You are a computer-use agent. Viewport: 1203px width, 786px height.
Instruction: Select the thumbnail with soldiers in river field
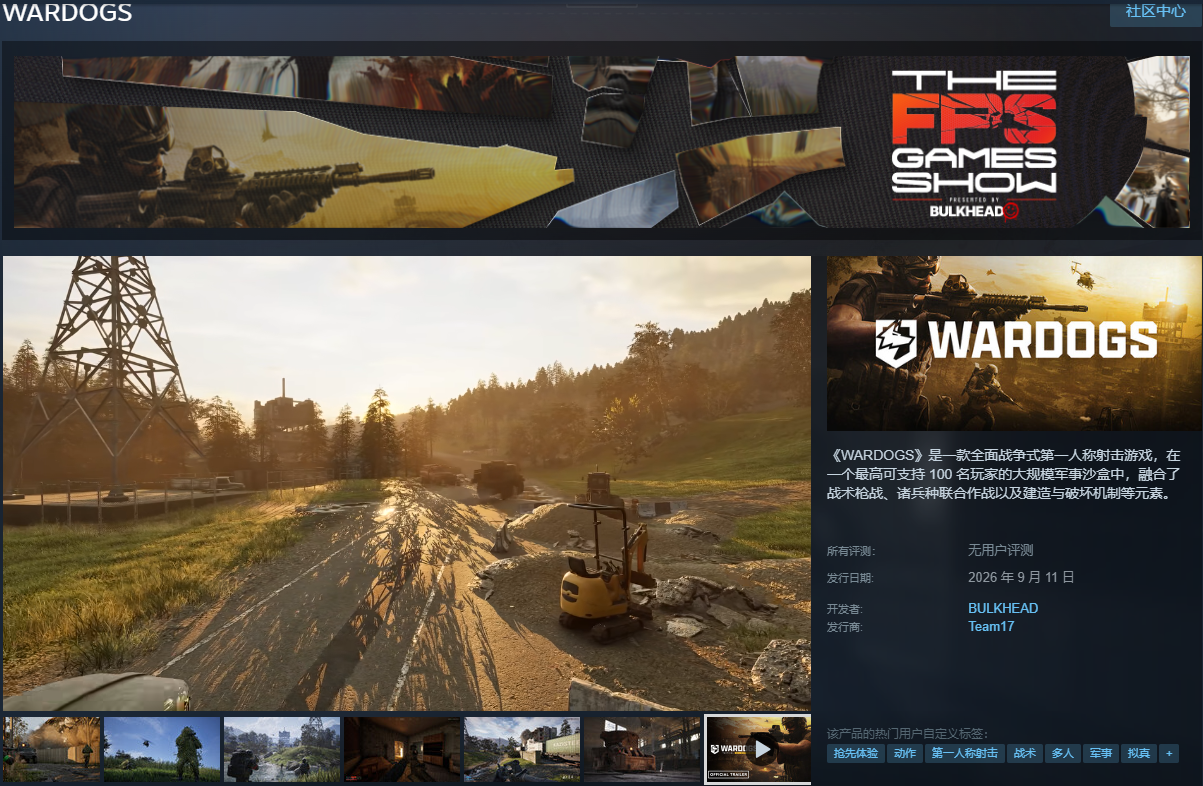point(282,749)
